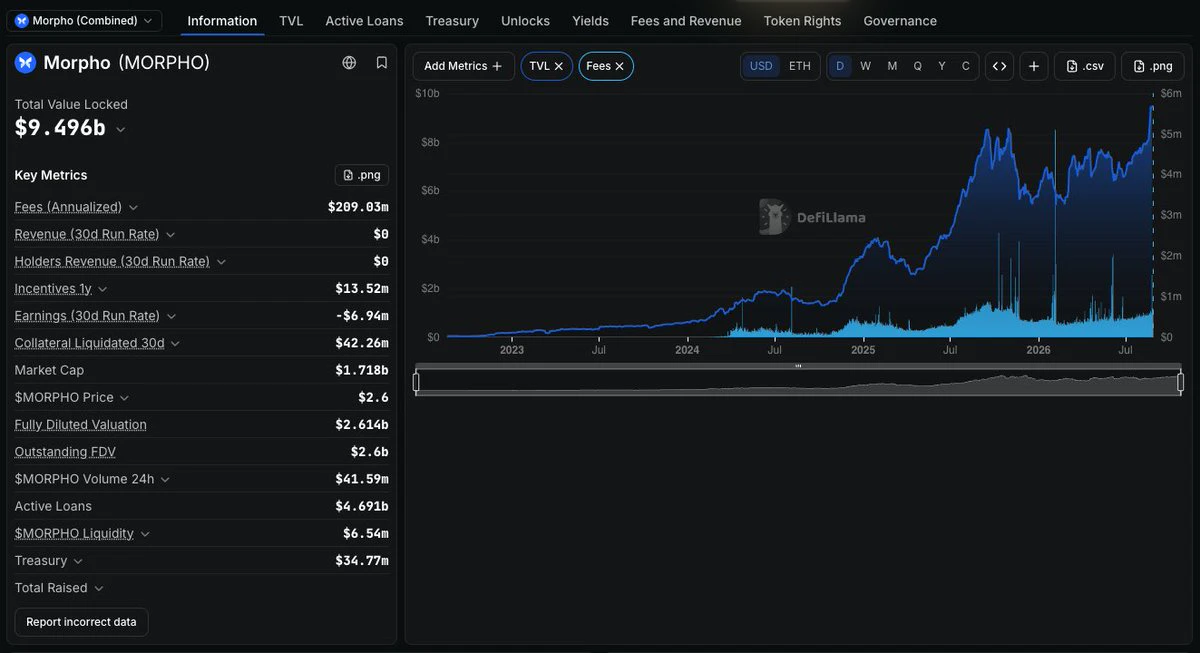Image resolution: width=1200 pixels, height=653 pixels.
Task: Open the Information tab
Action: [222, 21]
